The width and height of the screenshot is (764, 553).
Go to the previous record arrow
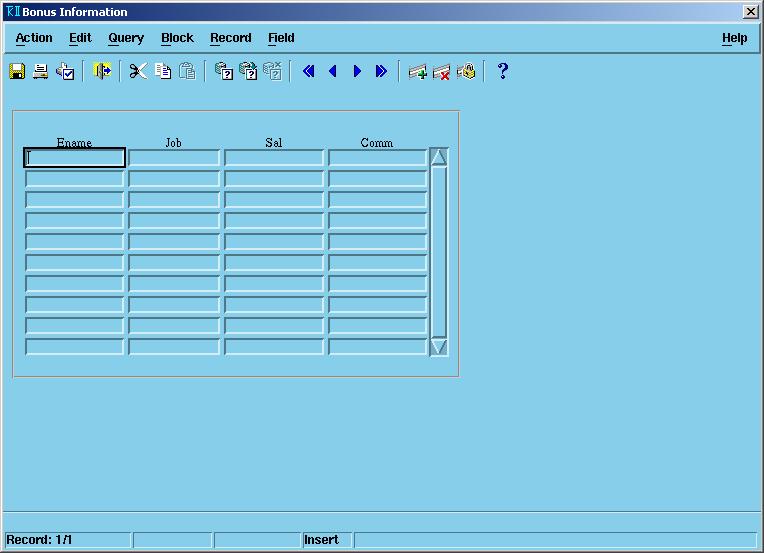333,71
